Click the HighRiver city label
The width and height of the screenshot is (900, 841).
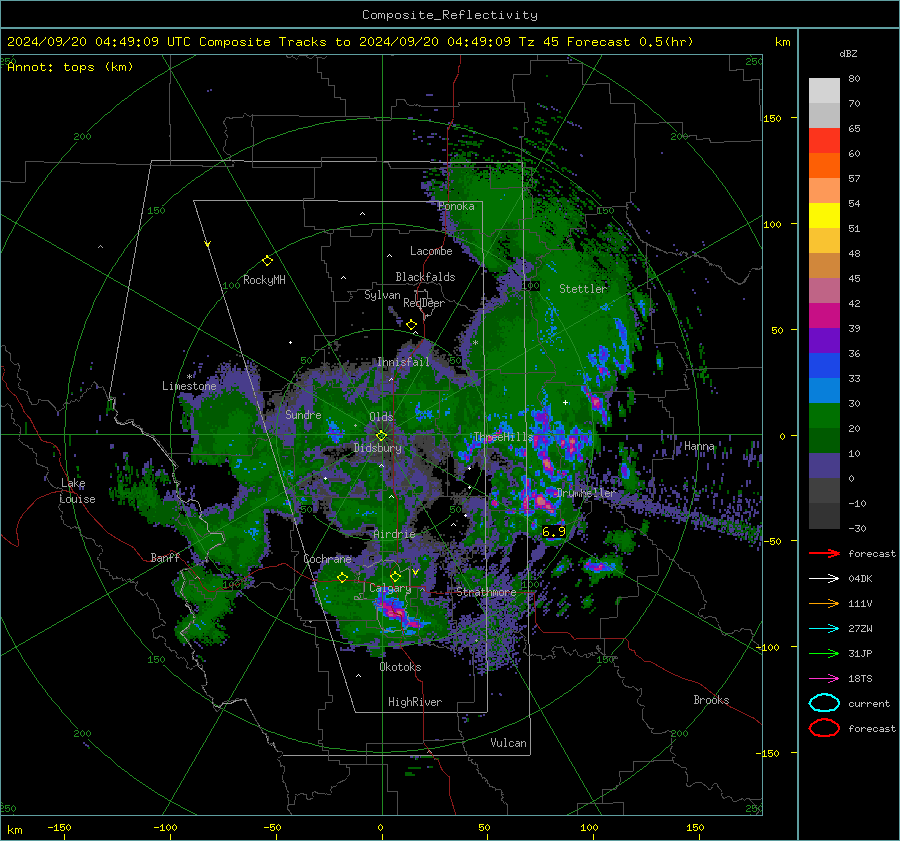[415, 702]
